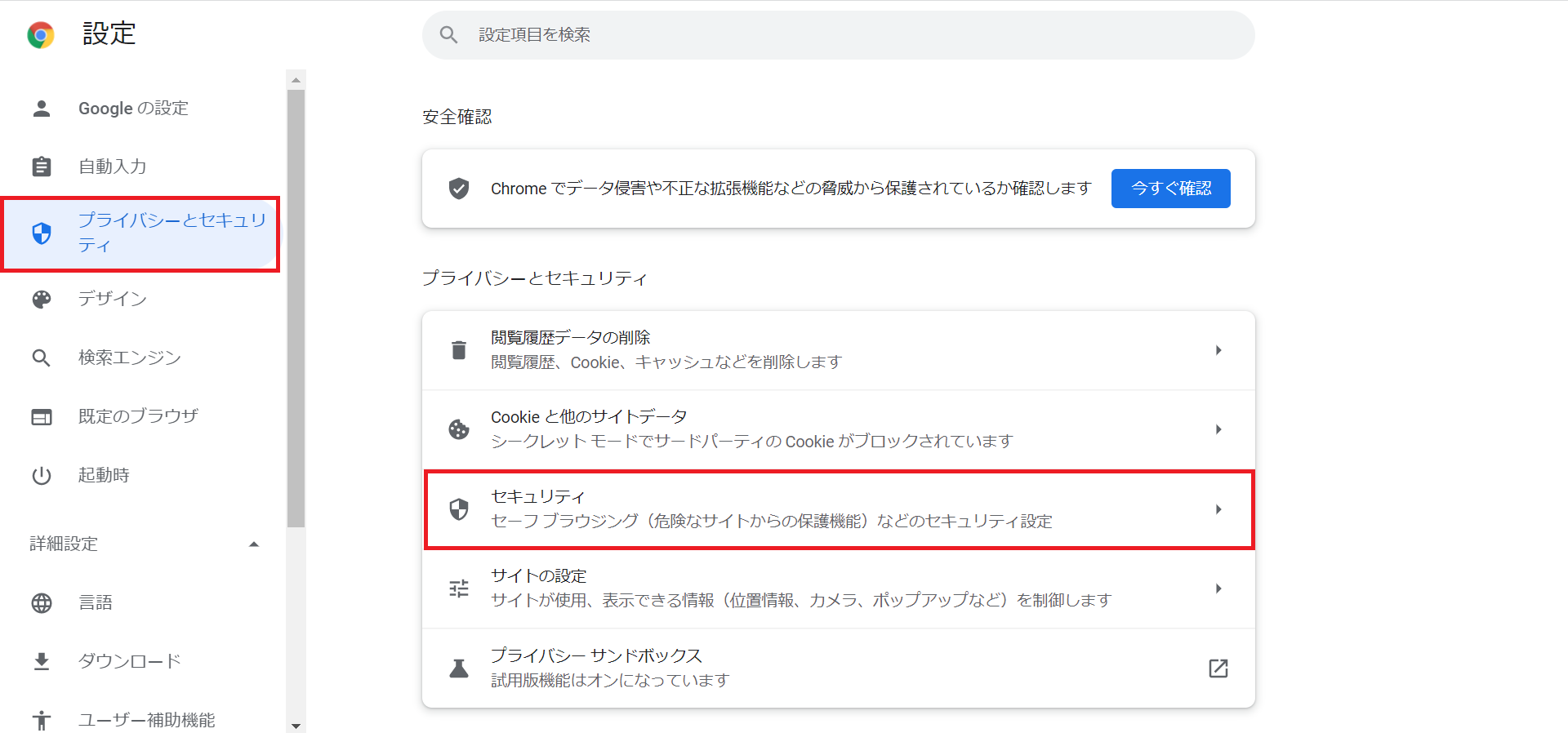1568x733 pixels.
Task: Open the セキュリティ row
Action: click(x=839, y=509)
